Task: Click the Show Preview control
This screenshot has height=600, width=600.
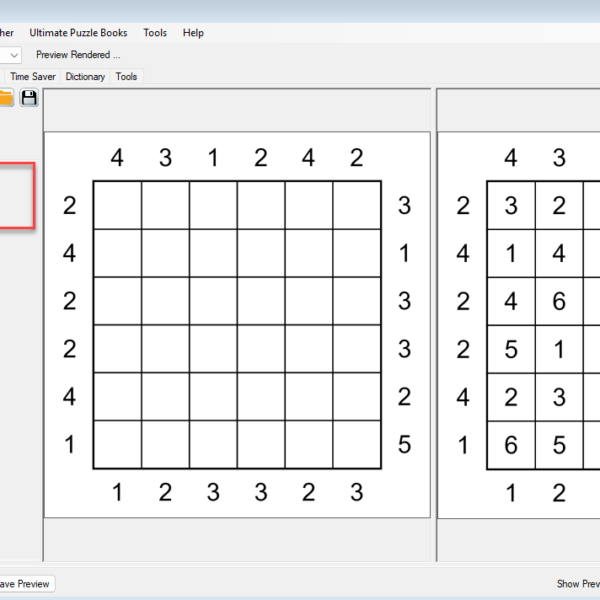Action: pos(577,584)
